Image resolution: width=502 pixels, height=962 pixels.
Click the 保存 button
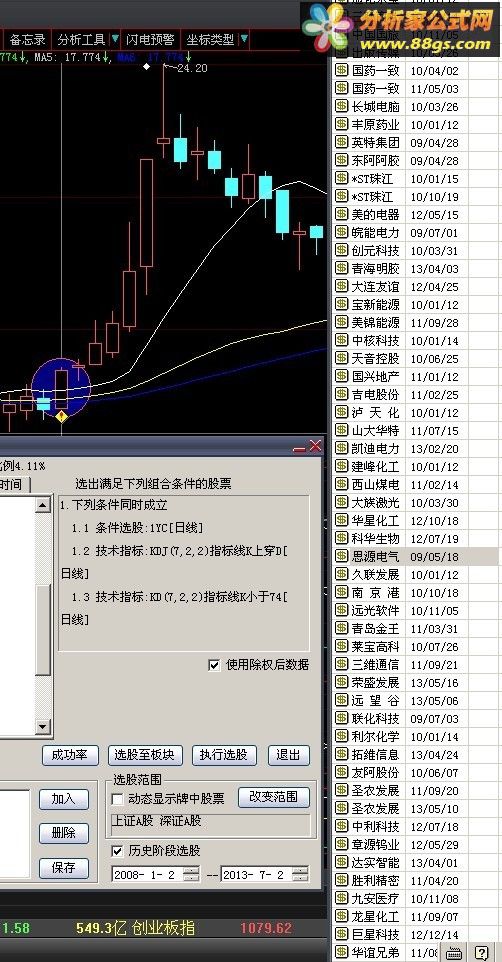(64, 868)
